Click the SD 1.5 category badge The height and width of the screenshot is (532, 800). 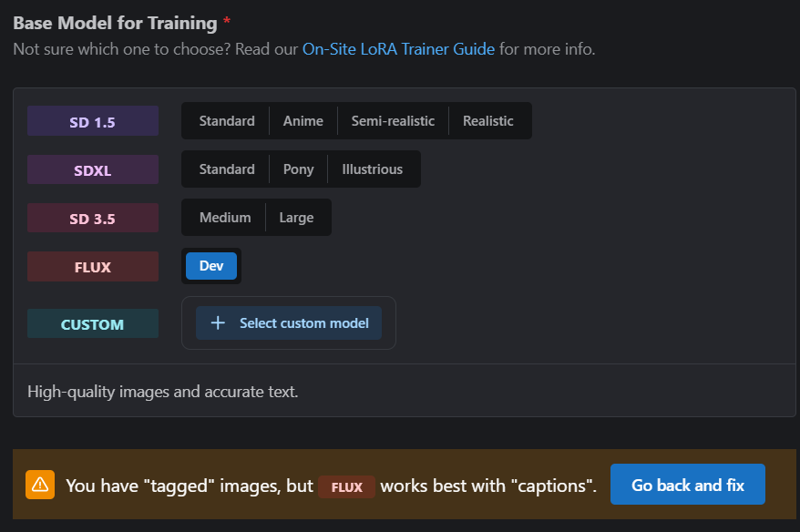coord(92,121)
